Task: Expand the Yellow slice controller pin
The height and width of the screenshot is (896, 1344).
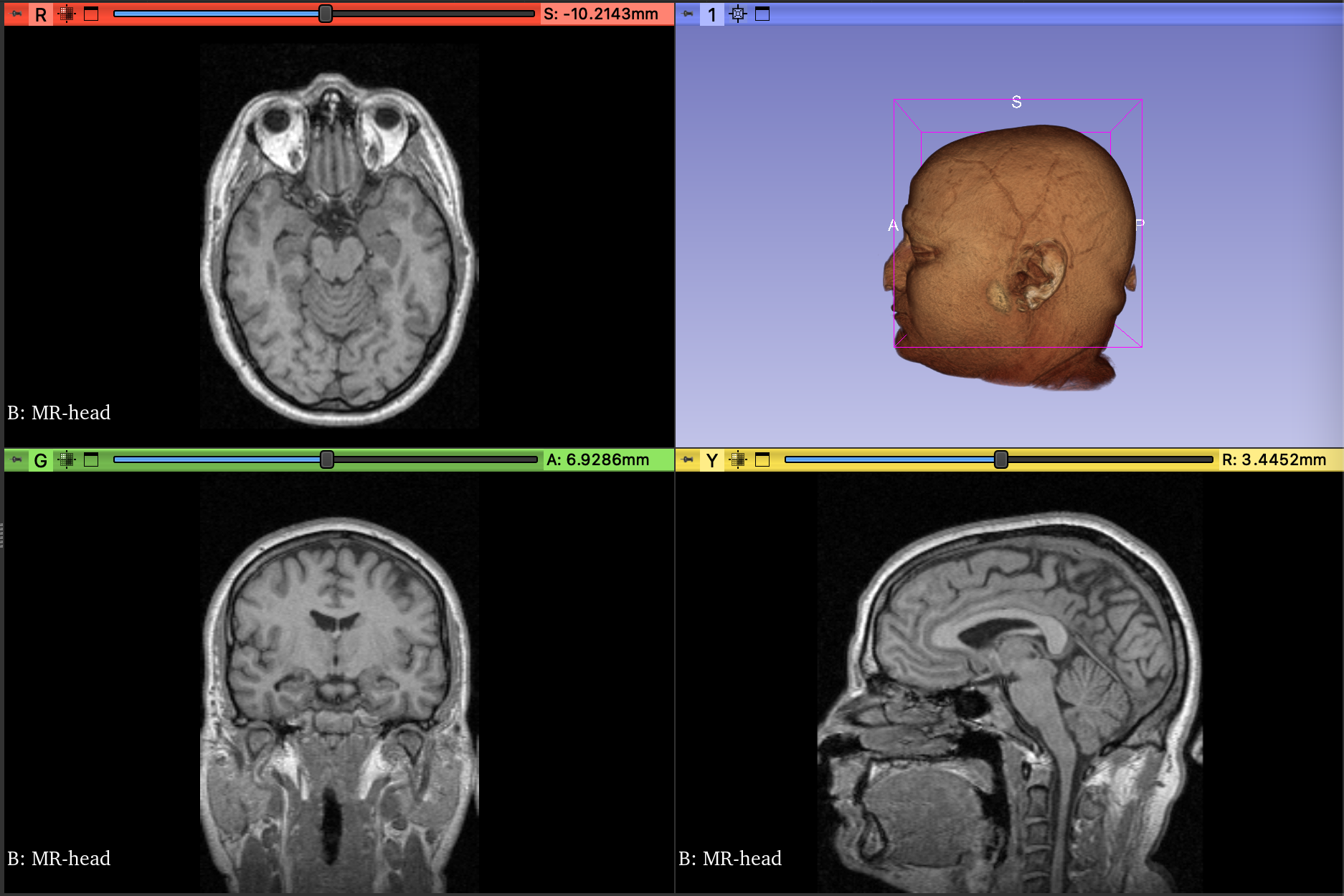Action: [x=688, y=459]
